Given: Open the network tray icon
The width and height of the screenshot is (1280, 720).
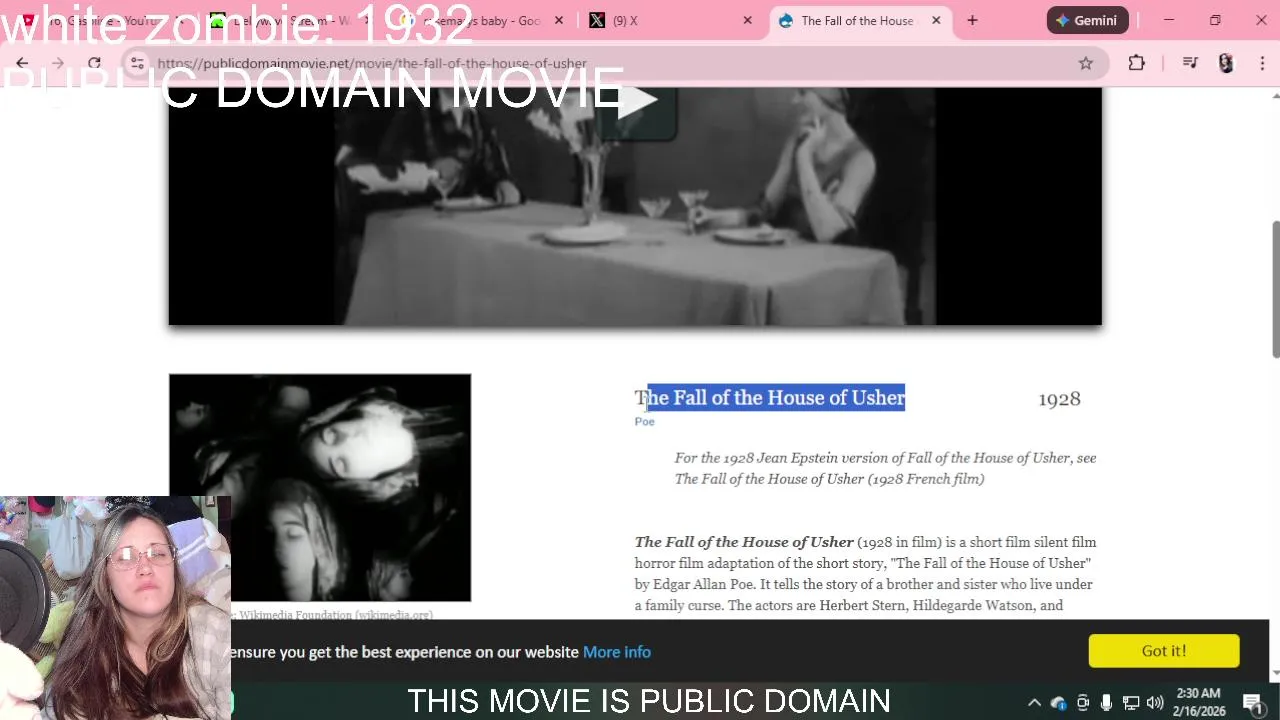Looking at the screenshot, I should point(1131,703).
